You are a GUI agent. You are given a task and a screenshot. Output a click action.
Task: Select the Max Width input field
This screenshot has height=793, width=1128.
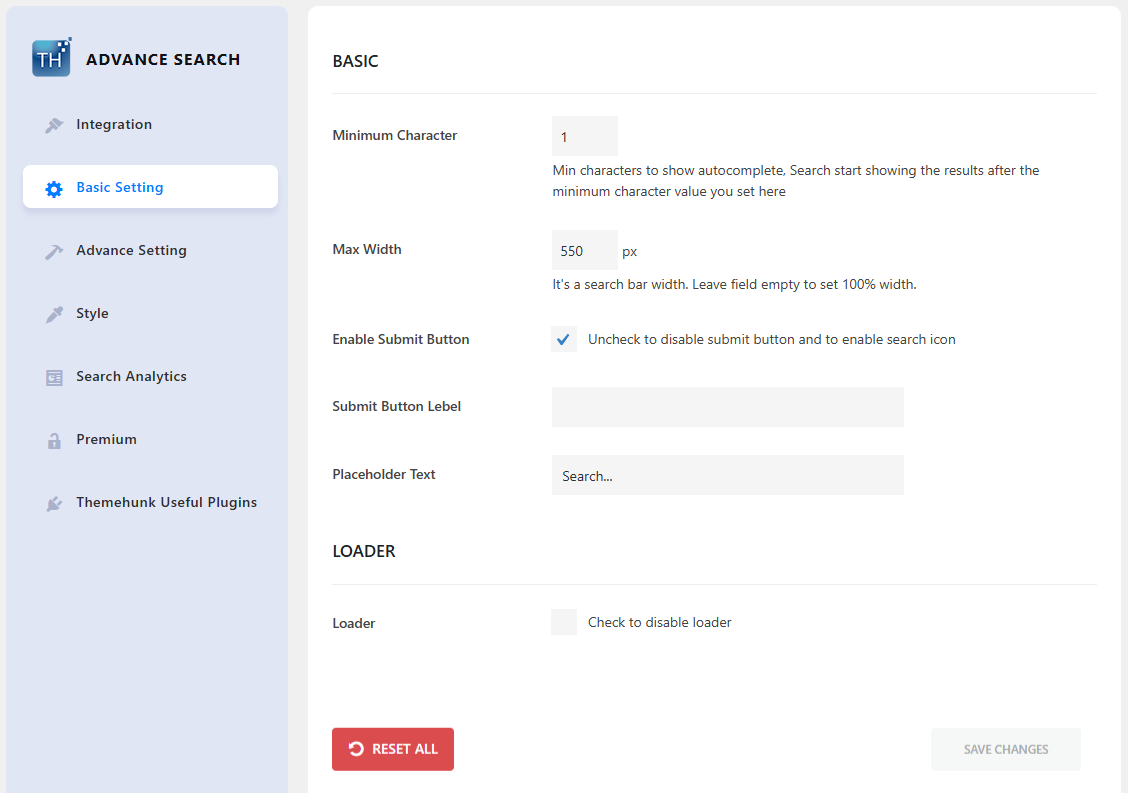pyautogui.click(x=584, y=250)
